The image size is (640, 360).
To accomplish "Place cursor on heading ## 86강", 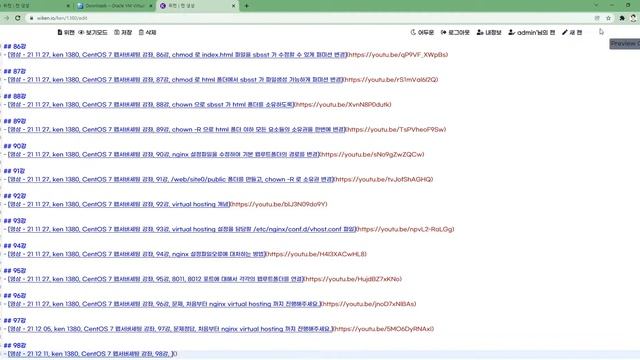I will [15, 47].
